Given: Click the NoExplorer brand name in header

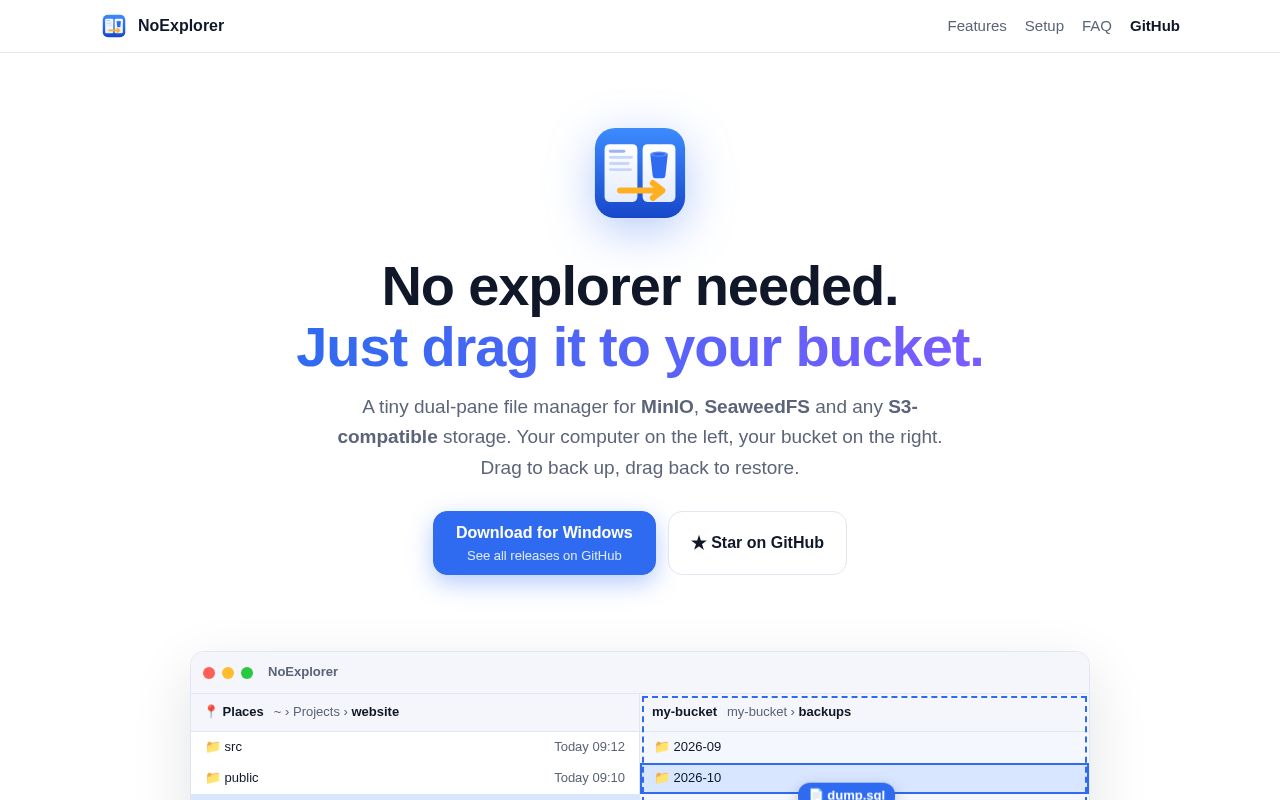Looking at the screenshot, I should pos(181,26).
